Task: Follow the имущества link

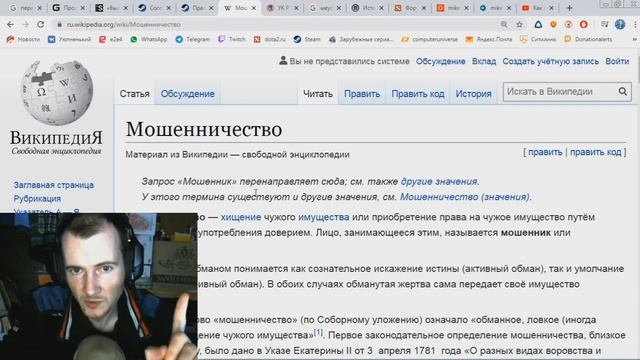Action: coord(323,217)
